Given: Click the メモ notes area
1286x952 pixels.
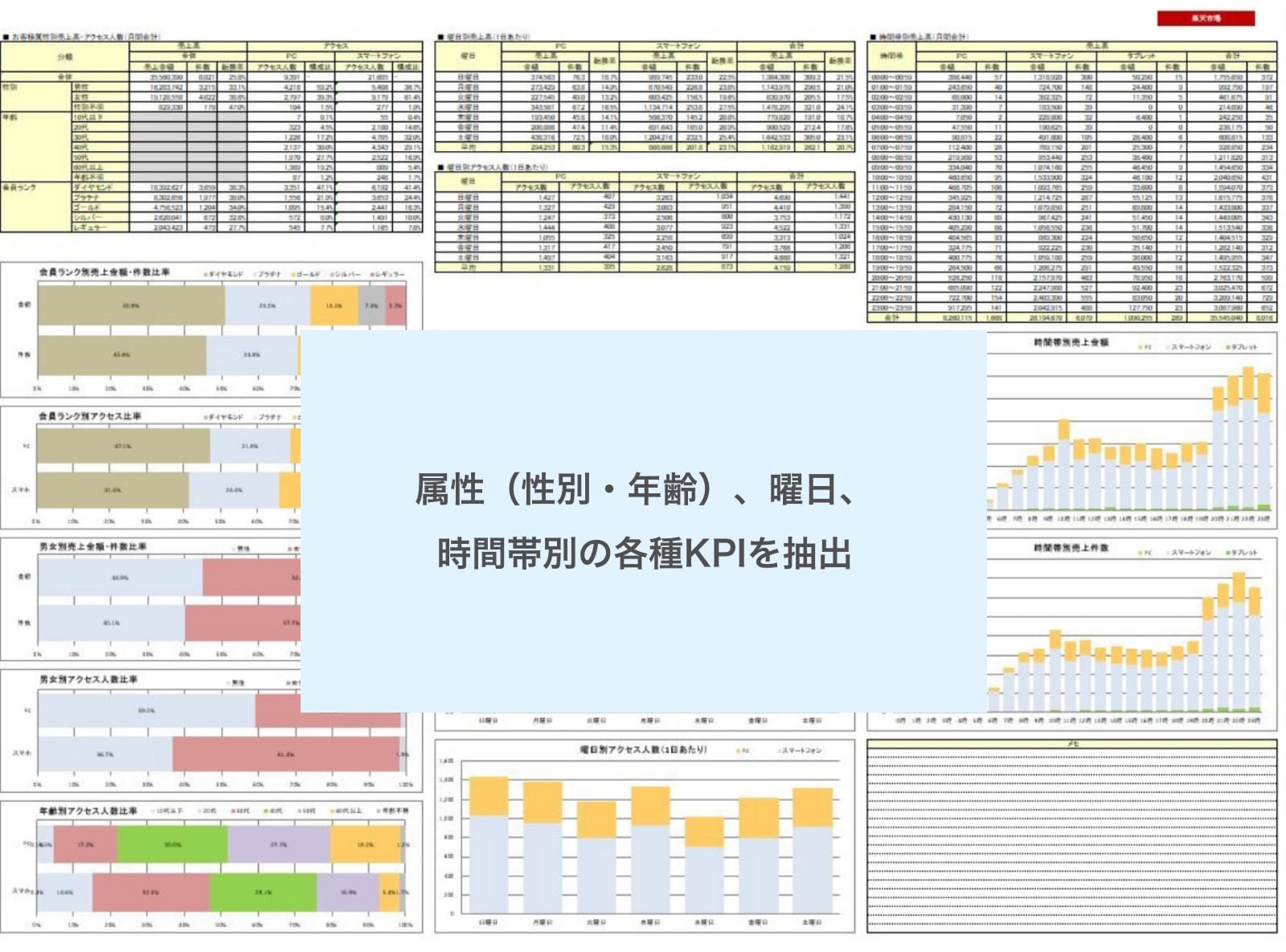Looking at the screenshot, I should [1071, 840].
